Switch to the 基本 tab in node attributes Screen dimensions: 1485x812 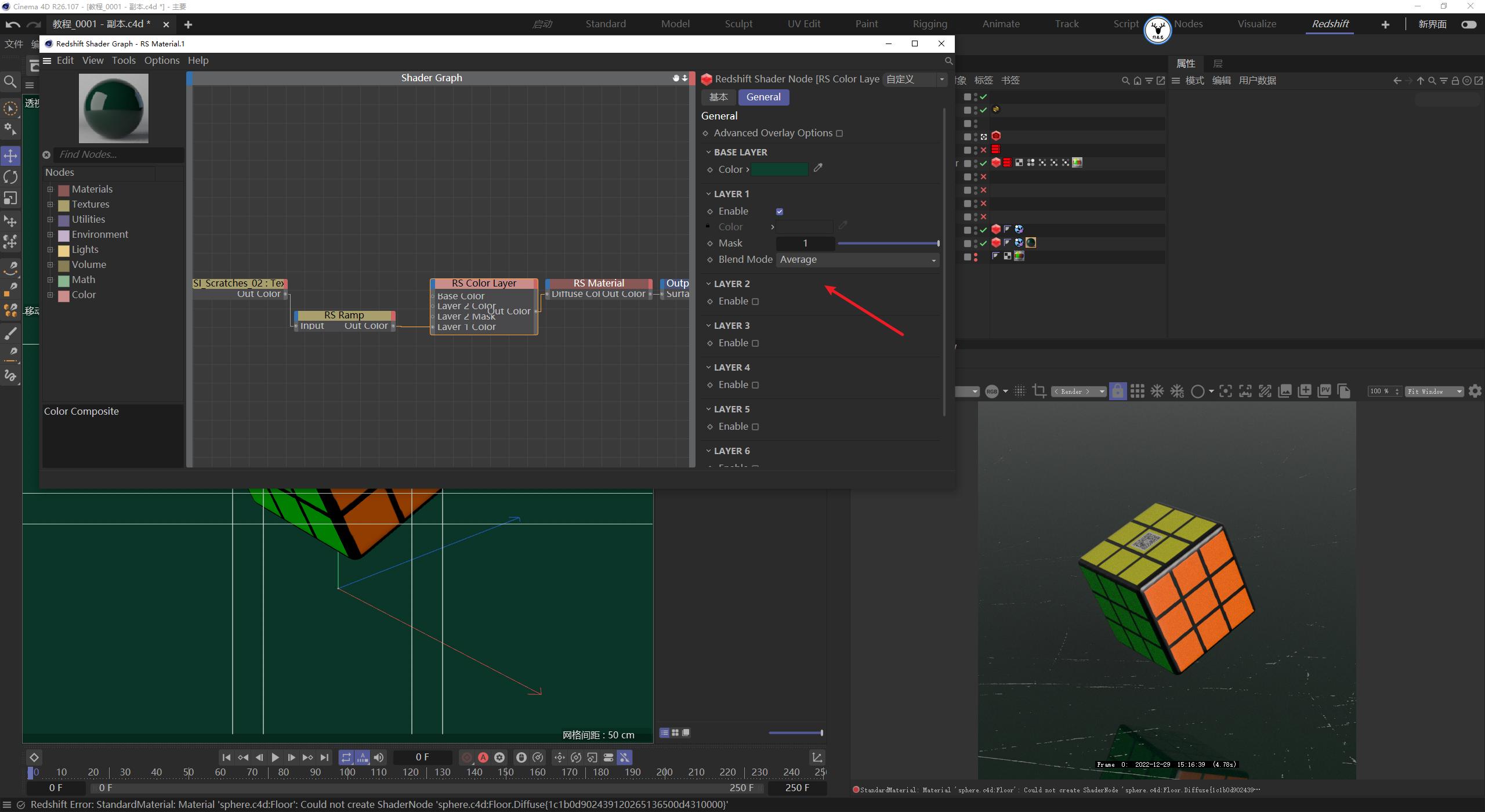coord(718,97)
